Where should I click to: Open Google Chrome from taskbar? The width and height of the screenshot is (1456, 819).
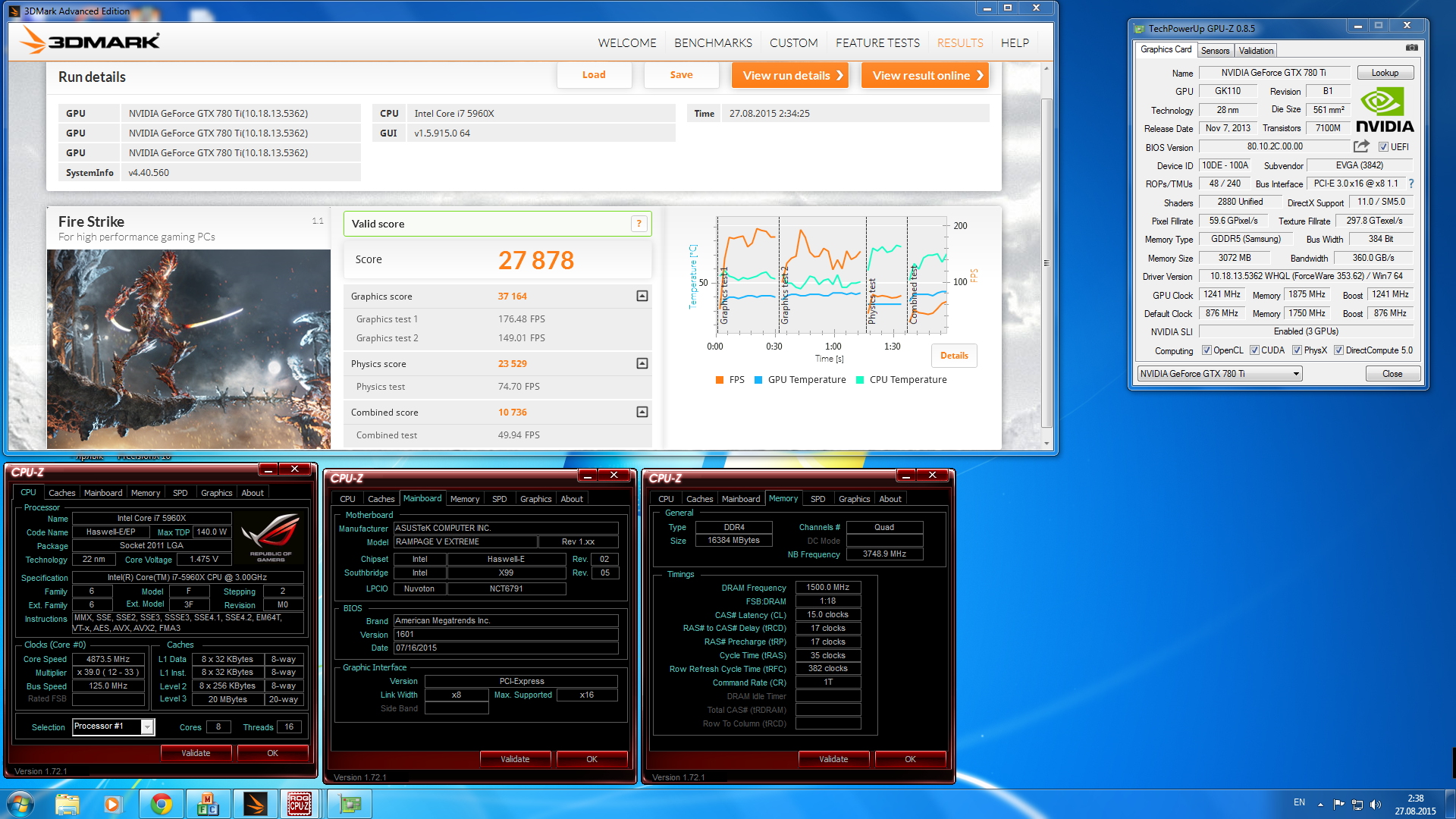[x=161, y=804]
